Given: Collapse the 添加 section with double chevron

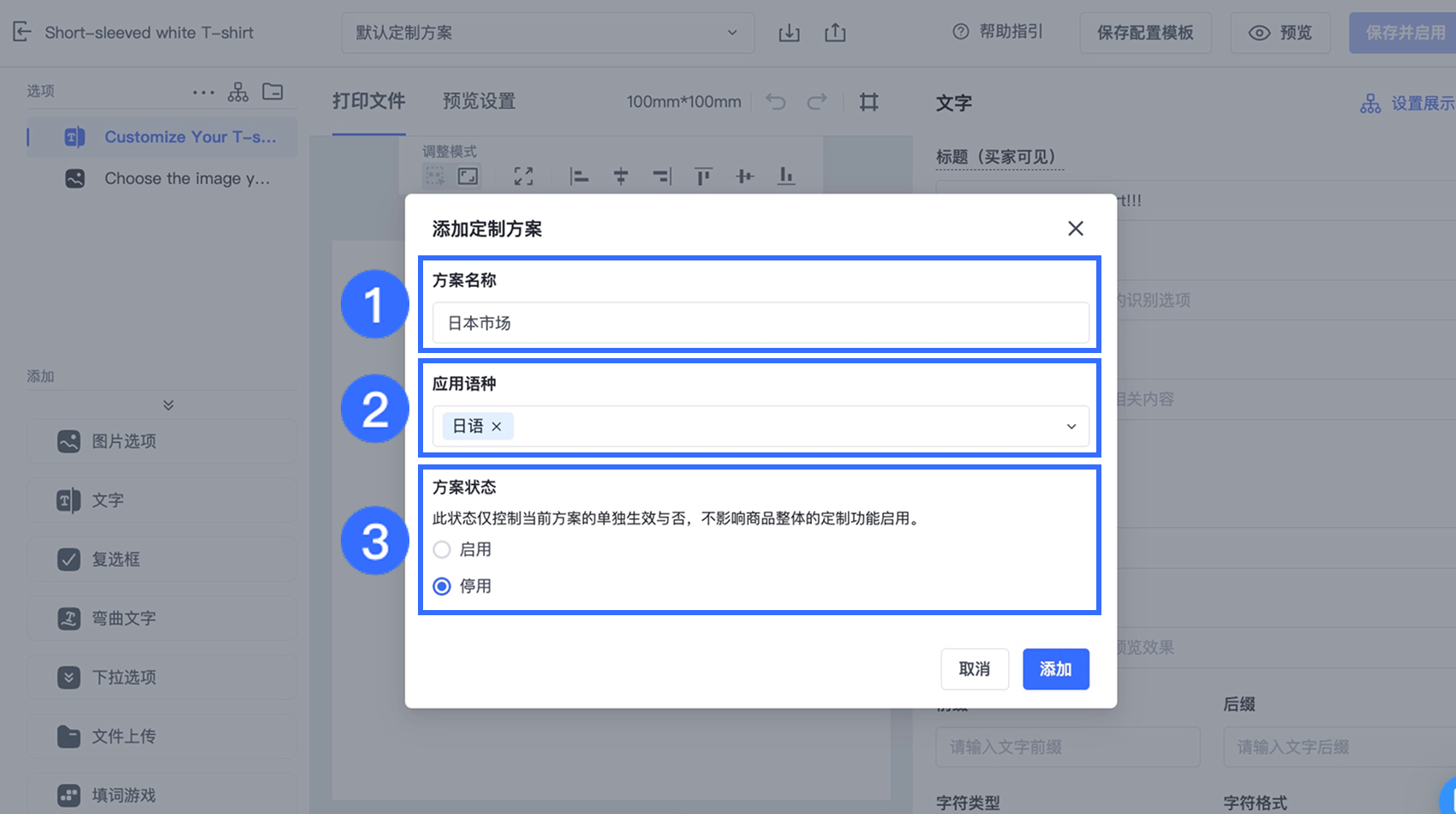Looking at the screenshot, I should [168, 404].
